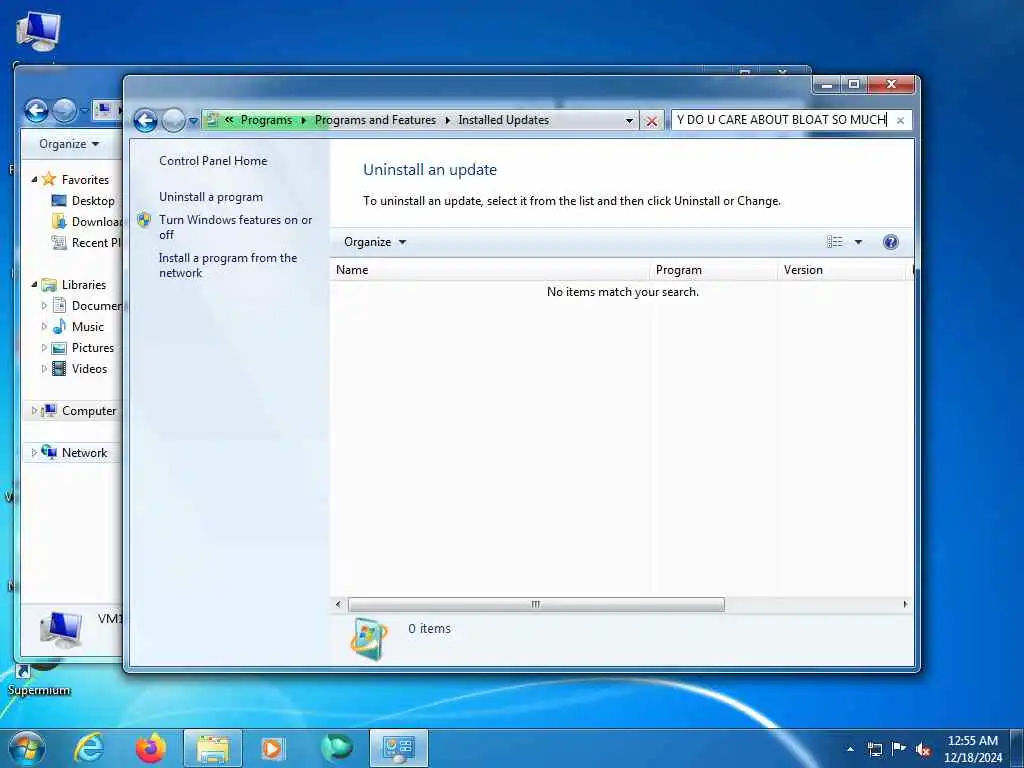Click Programs breadcrumb in address bar
Image resolution: width=1024 pixels, height=768 pixels.
click(266, 120)
